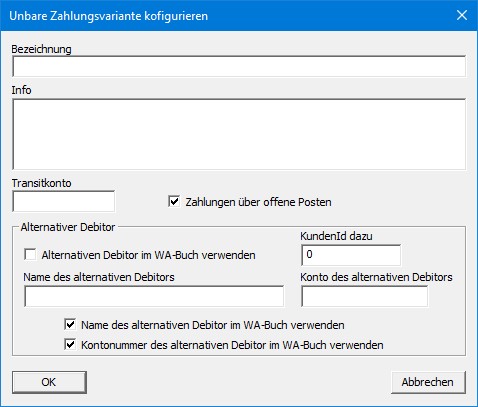478x407 pixels.
Task: Click into the Bezeichnung text field
Action: [x=239, y=66]
